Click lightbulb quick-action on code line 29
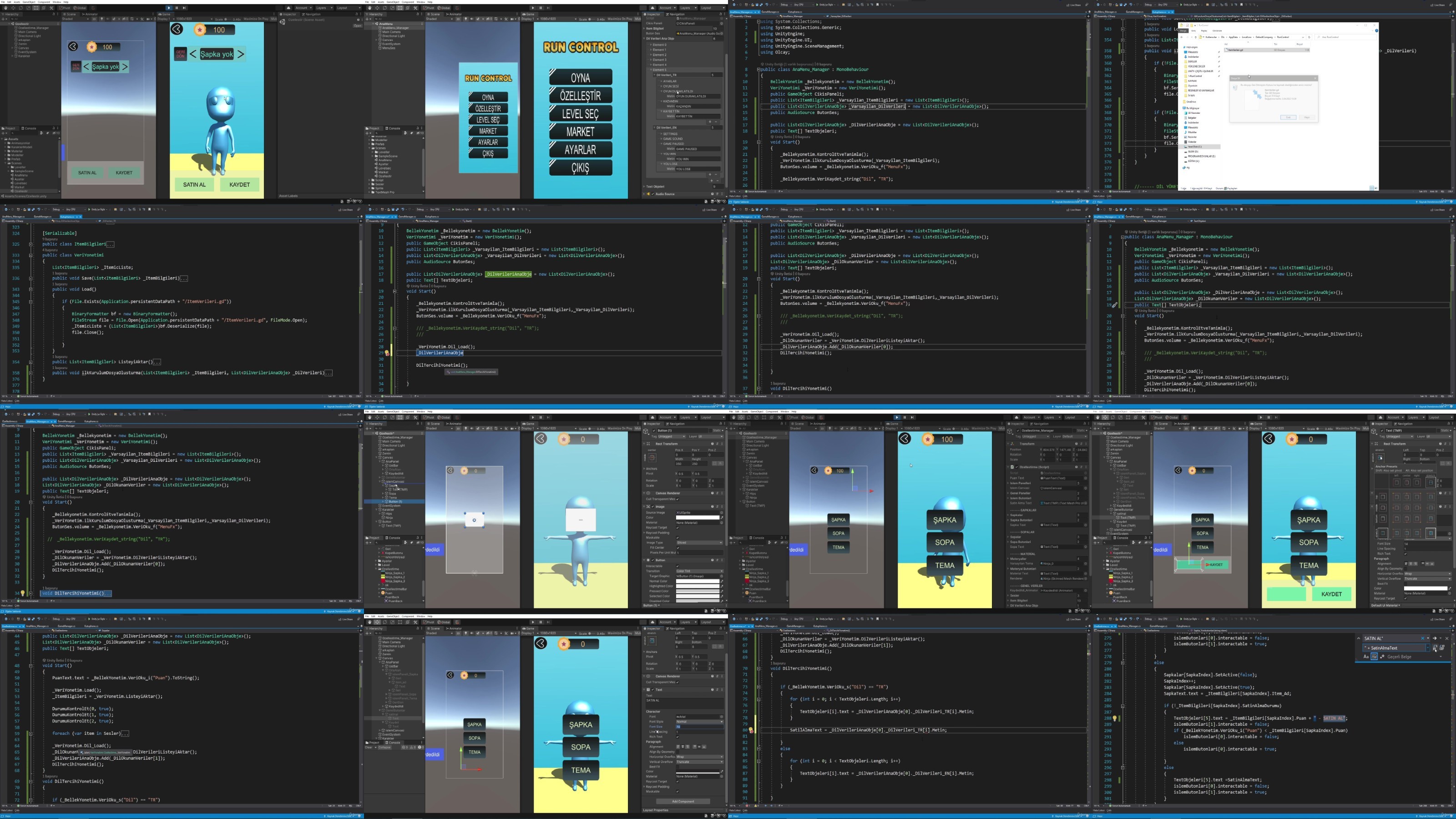 click(387, 353)
